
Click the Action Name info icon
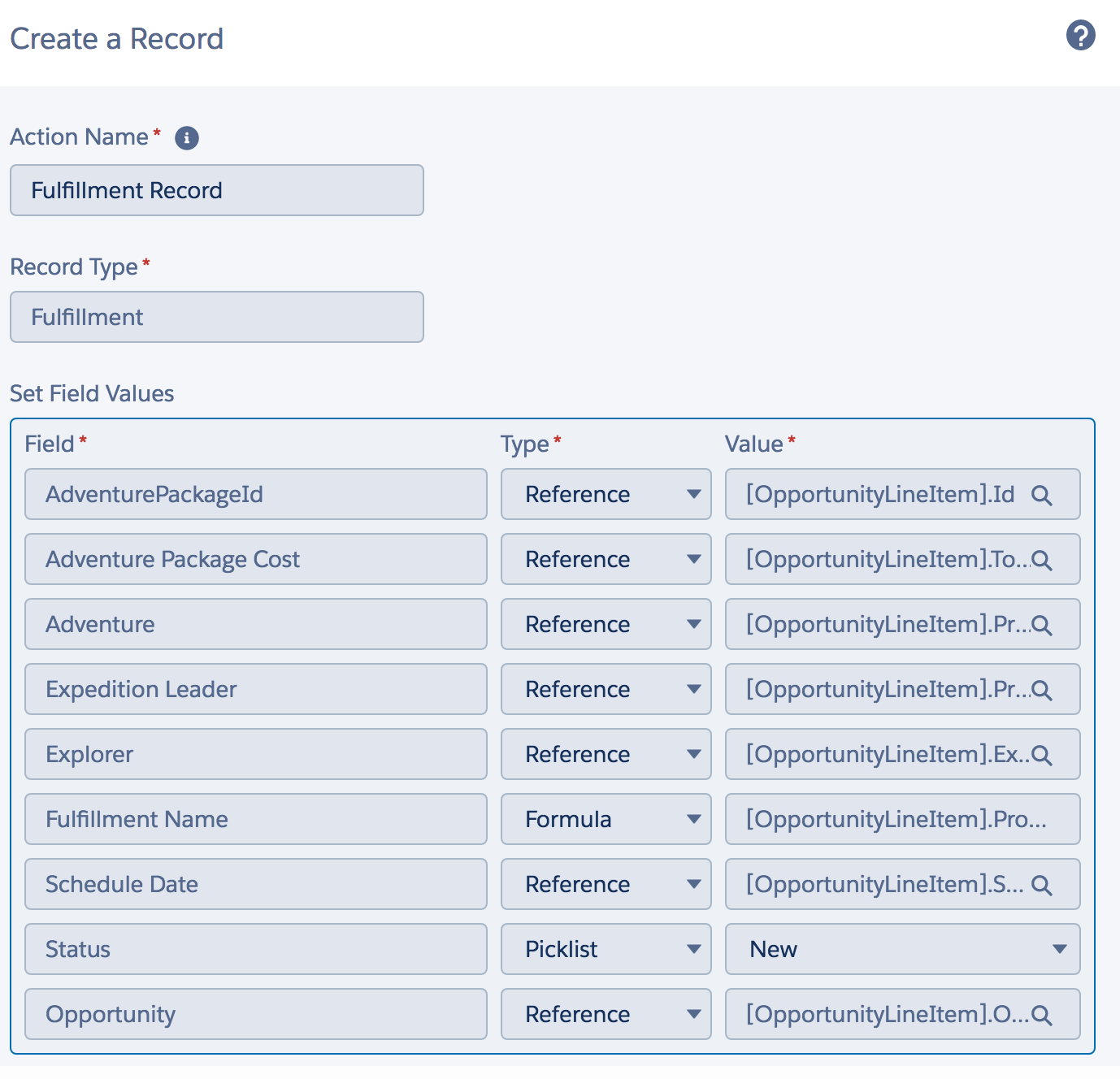pyautogui.click(x=187, y=138)
